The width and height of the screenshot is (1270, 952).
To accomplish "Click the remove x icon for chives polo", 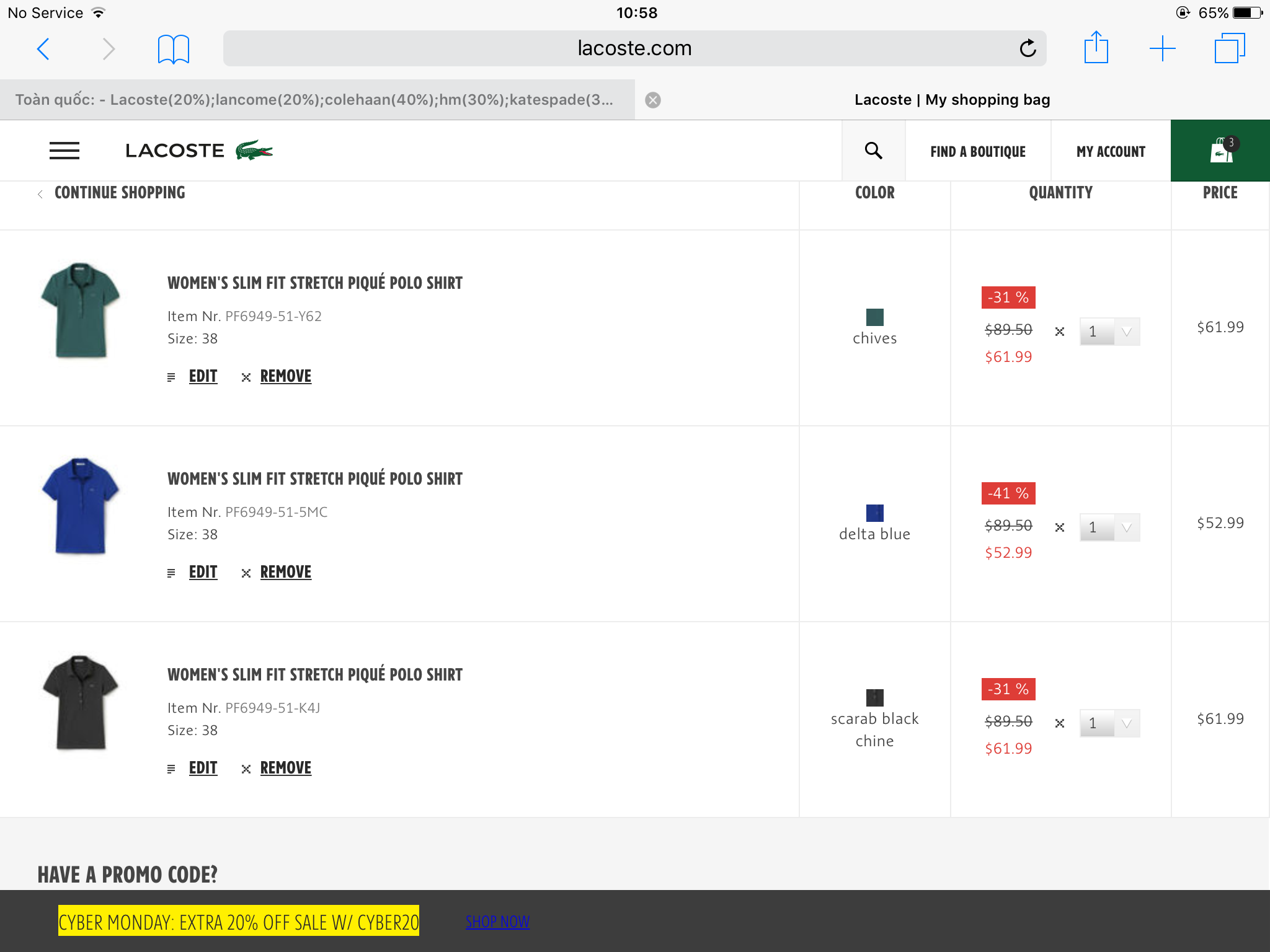I will point(246,377).
